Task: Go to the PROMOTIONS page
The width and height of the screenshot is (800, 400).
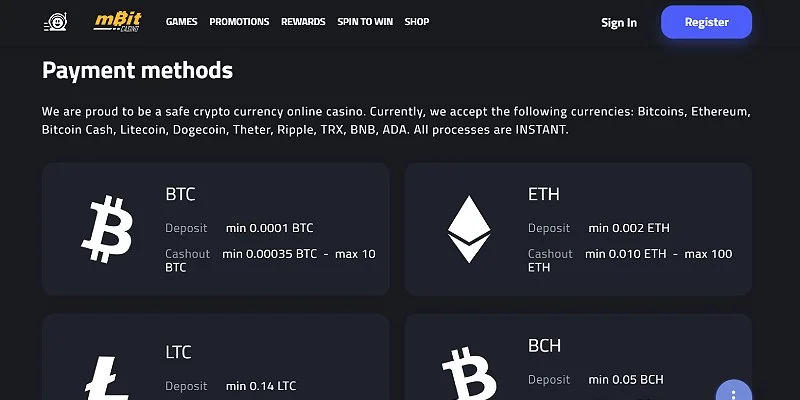Action: click(x=239, y=22)
